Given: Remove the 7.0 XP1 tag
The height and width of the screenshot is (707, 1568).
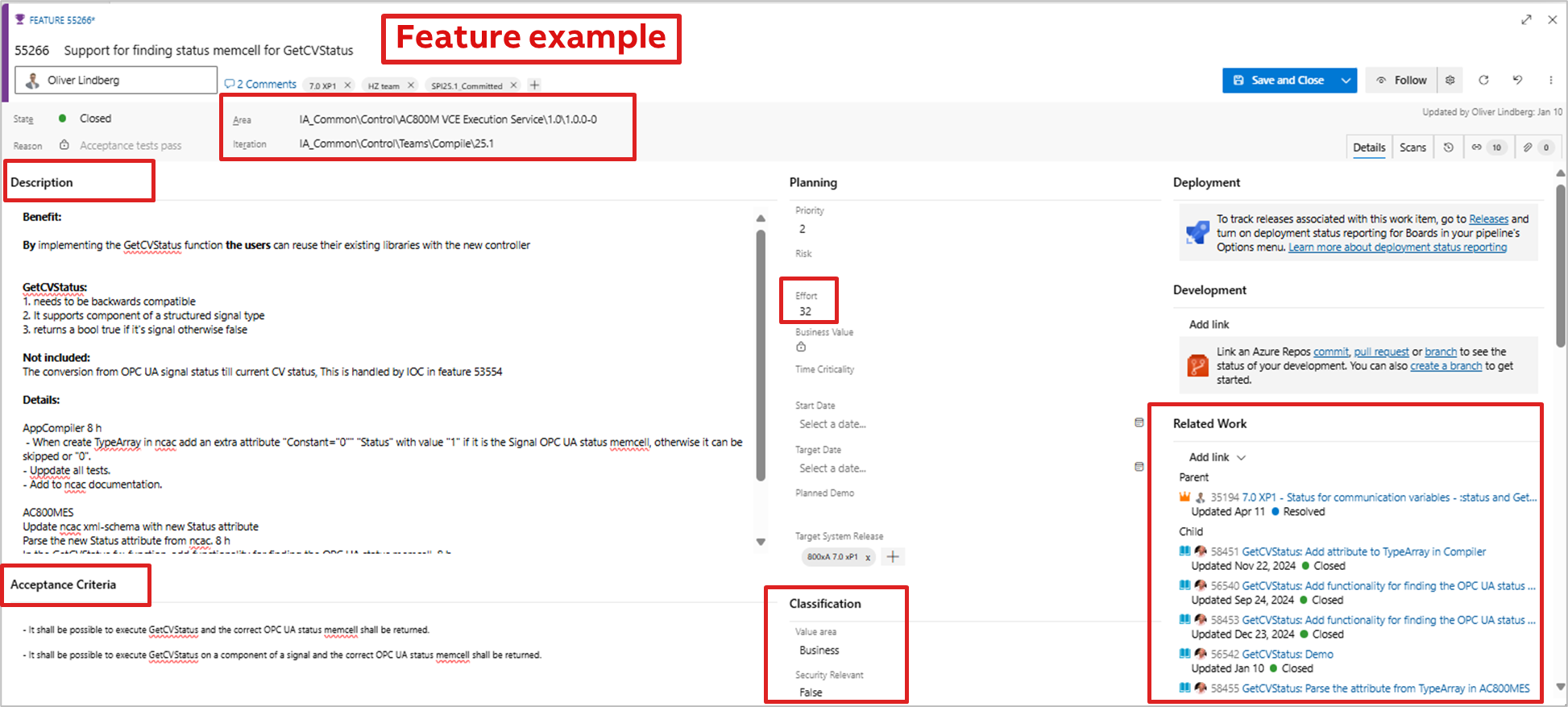Looking at the screenshot, I should coord(348,85).
